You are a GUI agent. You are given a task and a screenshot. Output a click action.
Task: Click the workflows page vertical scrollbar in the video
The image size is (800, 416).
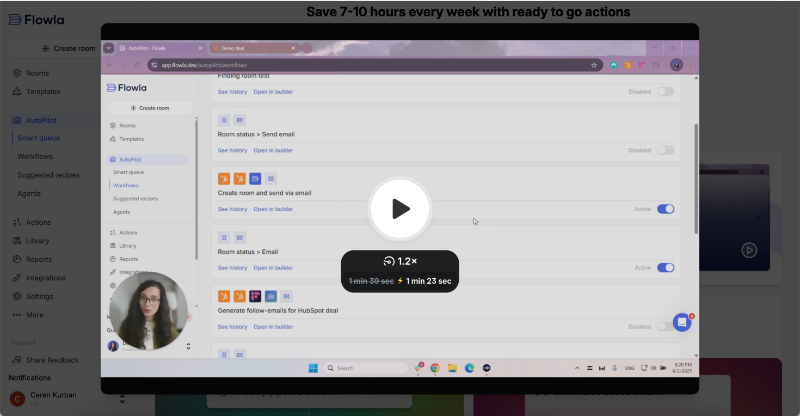(x=696, y=179)
